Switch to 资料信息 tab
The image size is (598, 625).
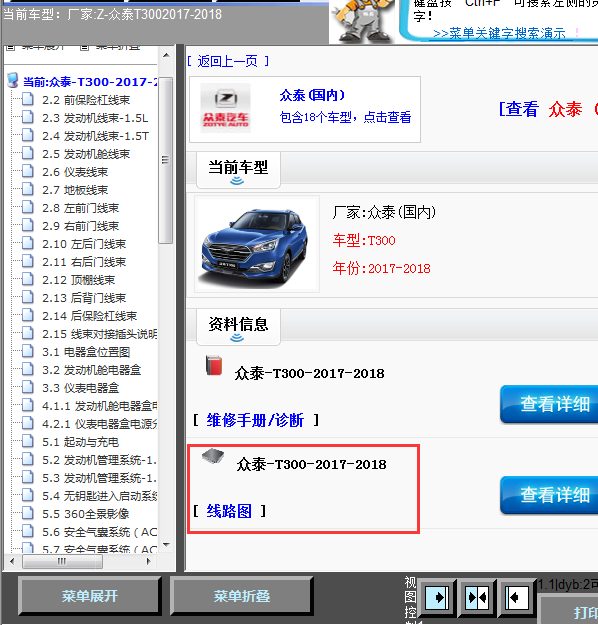tap(238, 327)
